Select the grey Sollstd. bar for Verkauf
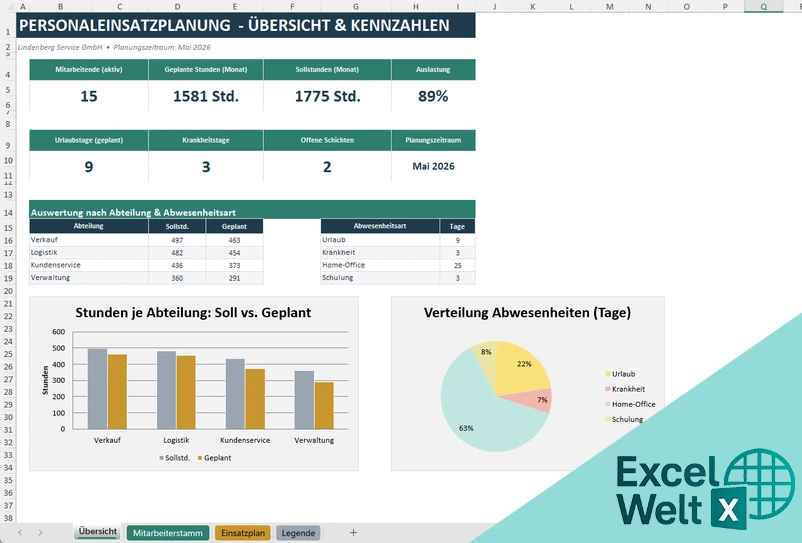 tap(98, 389)
